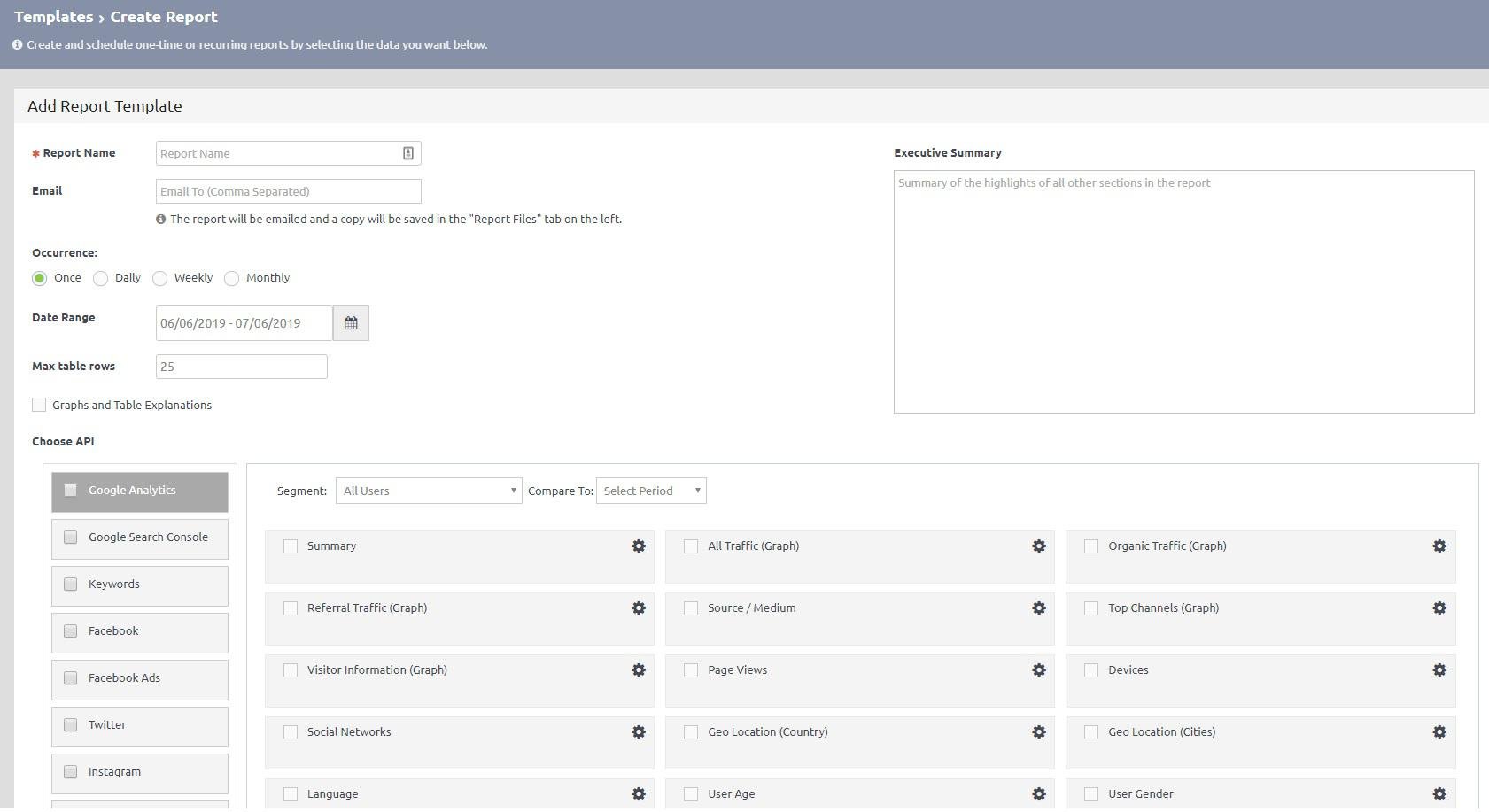
Task: Open Geo Location (Country) settings gear
Action: [x=1039, y=732]
